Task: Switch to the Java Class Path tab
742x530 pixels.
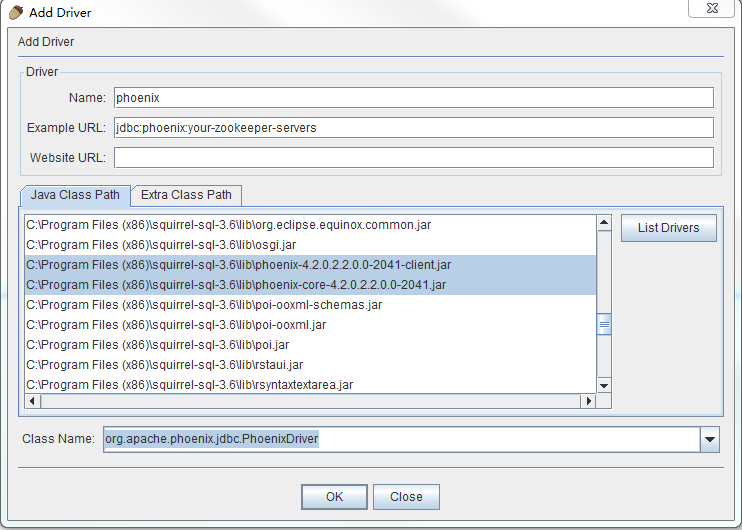Action: (x=75, y=195)
